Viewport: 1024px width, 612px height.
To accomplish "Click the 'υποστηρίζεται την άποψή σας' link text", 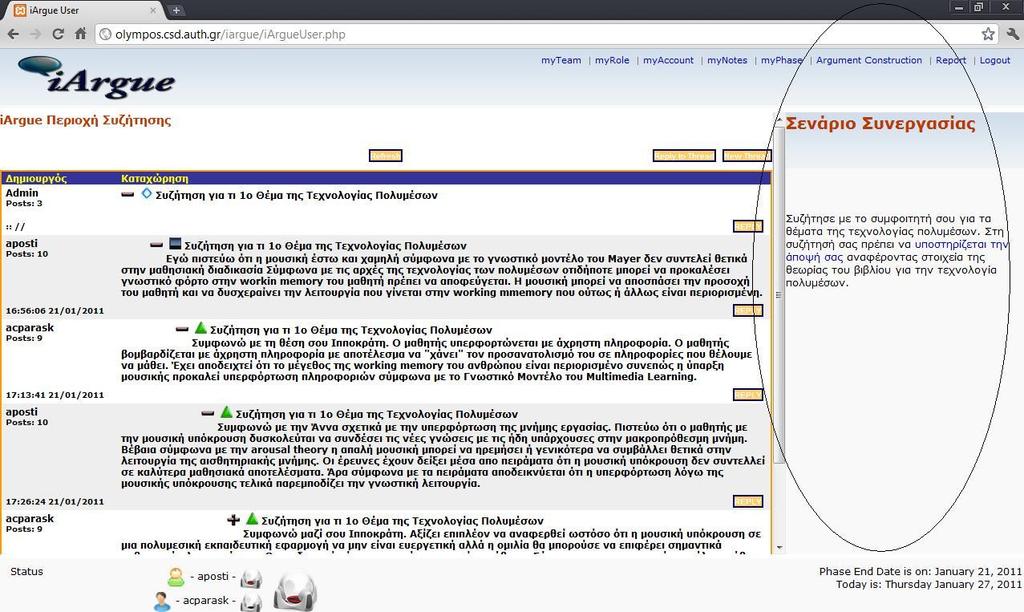I will point(897,251).
